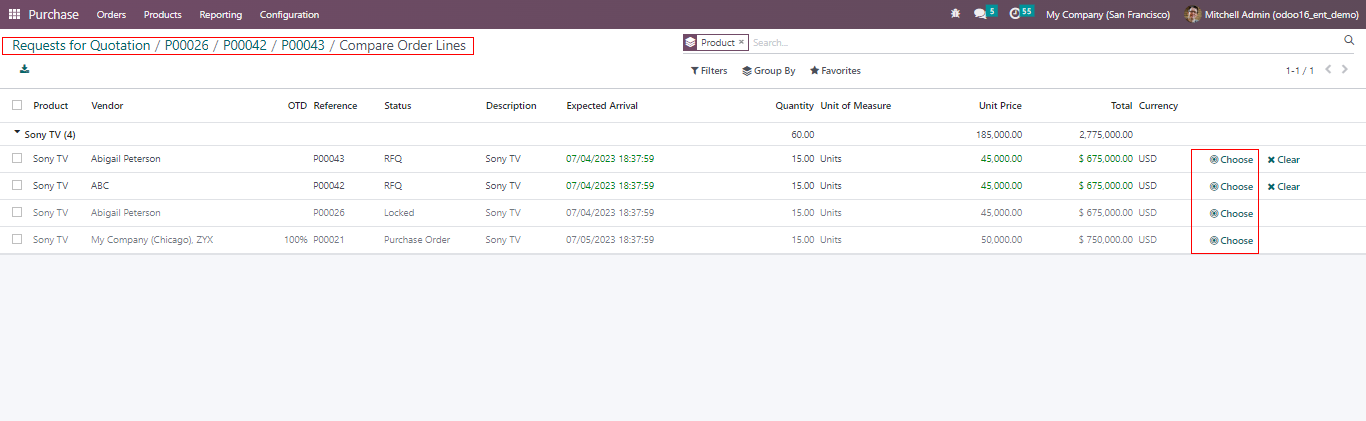1366x421 pixels.
Task: Click vendor My Company (Chicago), ZYX
Action: click(152, 240)
